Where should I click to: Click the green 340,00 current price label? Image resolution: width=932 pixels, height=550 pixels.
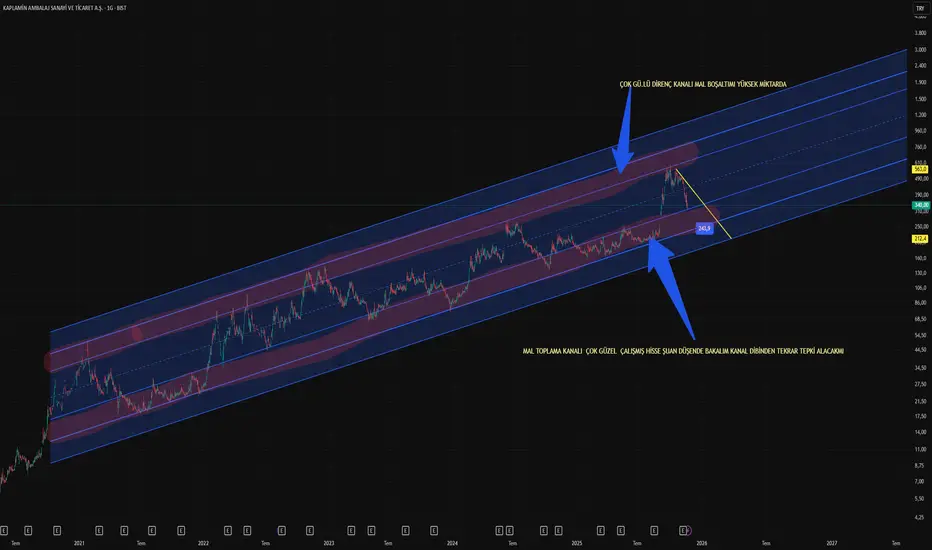pos(921,205)
